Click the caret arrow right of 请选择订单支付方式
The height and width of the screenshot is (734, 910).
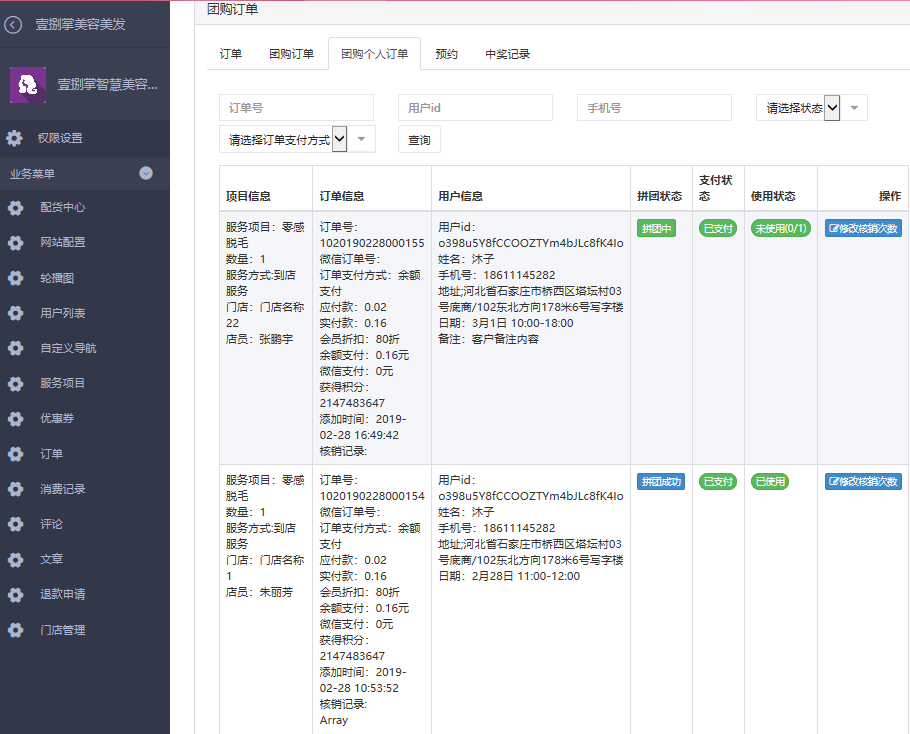point(362,139)
